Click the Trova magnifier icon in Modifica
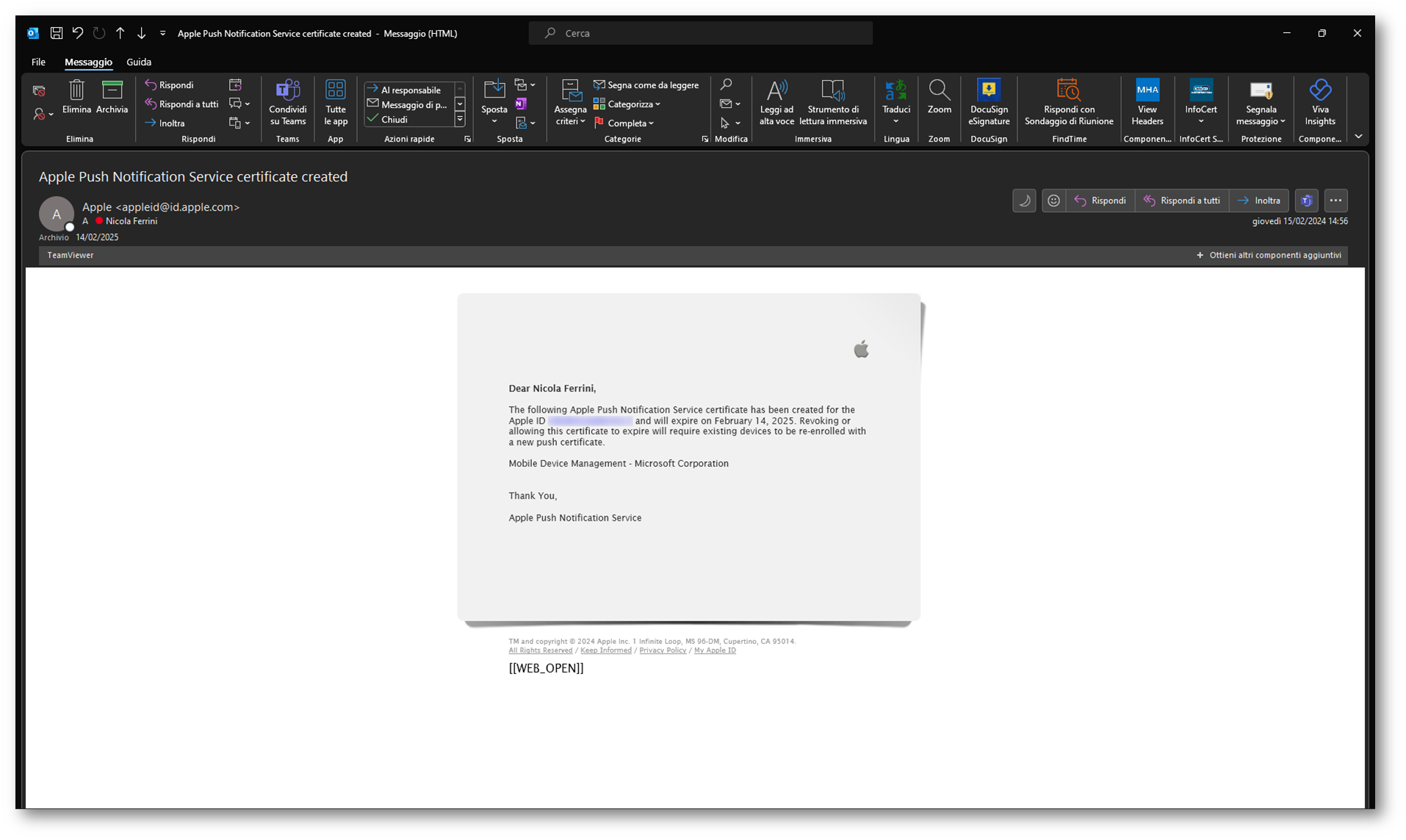 tap(727, 85)
